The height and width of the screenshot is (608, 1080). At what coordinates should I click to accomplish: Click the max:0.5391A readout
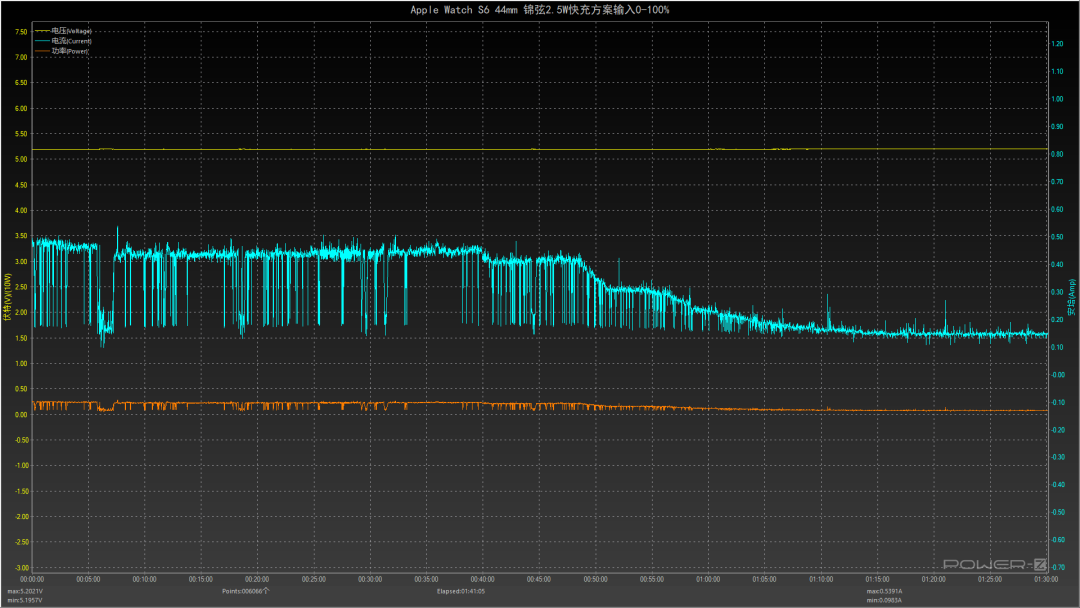(x=884, y=591)
